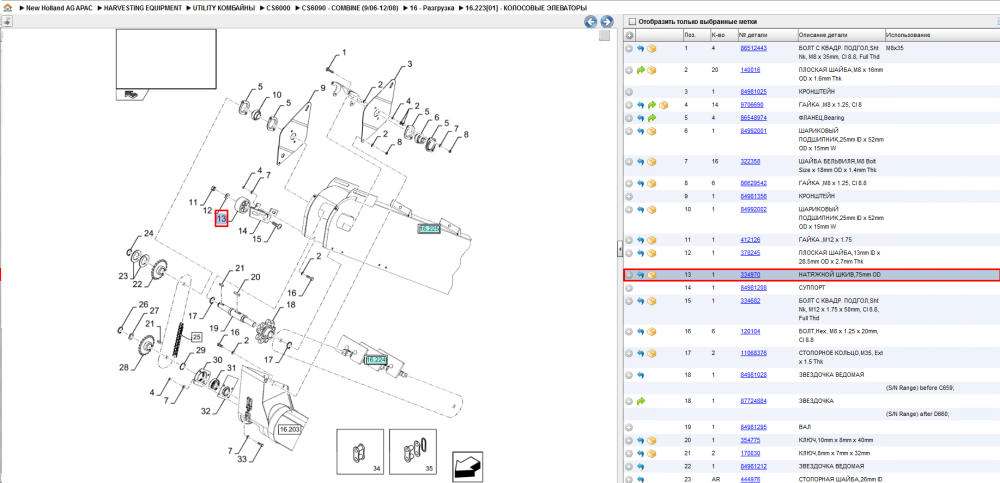Viewport: 1000px width, 483px height.
Task: Open part number 11068376 link
Action: [x=753, y=353]
